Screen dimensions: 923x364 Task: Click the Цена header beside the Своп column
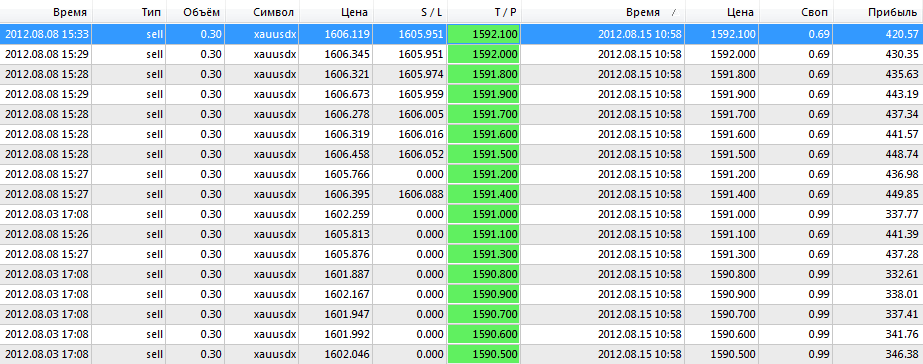coord(722,12)
